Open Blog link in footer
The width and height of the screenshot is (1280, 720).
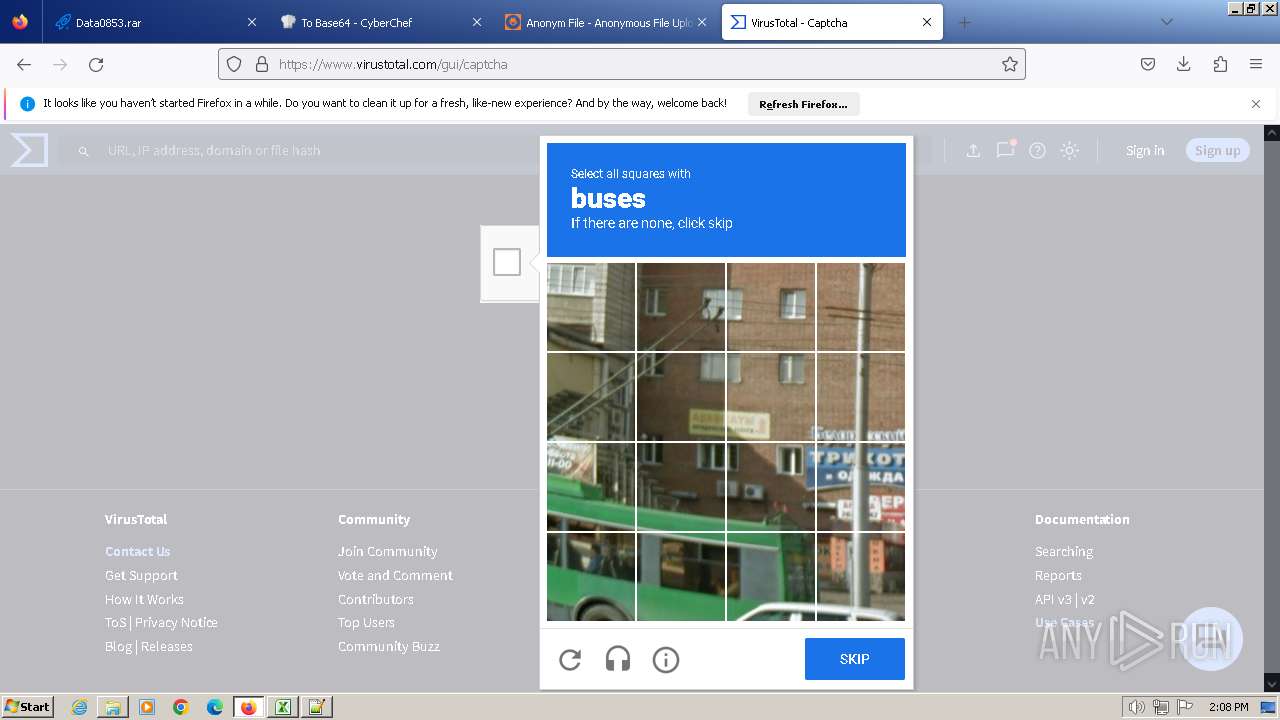click(118, 646)
